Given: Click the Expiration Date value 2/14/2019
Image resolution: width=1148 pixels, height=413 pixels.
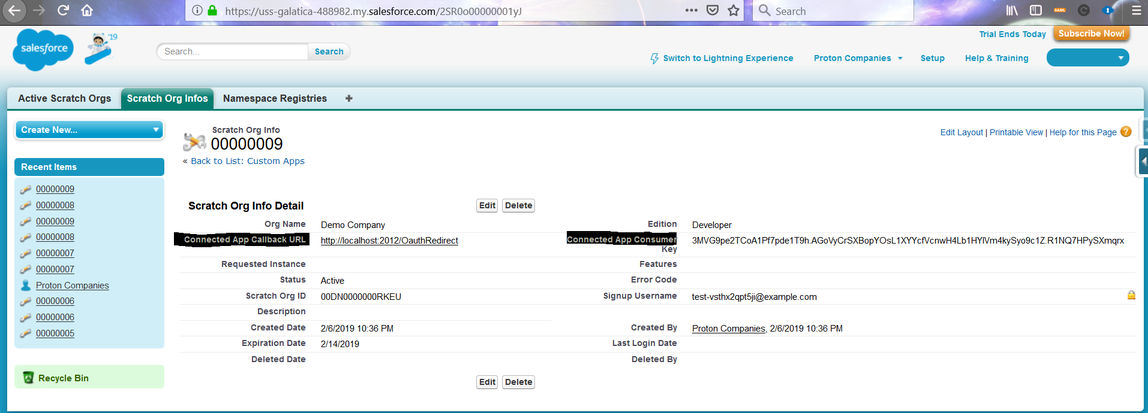Looking at the screenshot, I should [340, 343].
